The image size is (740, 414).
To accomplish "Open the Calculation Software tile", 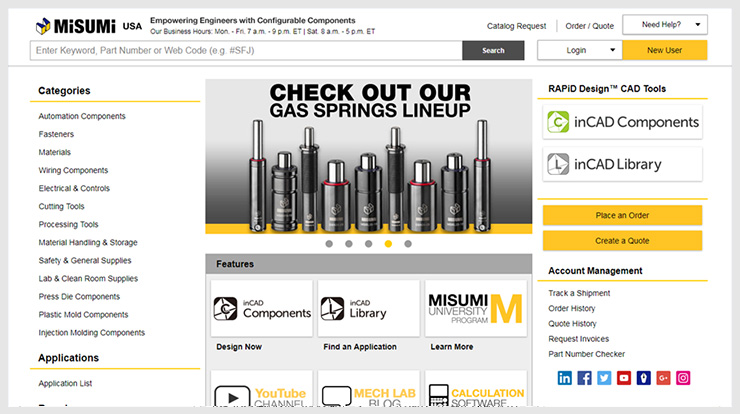I will (x=476, y=389).
